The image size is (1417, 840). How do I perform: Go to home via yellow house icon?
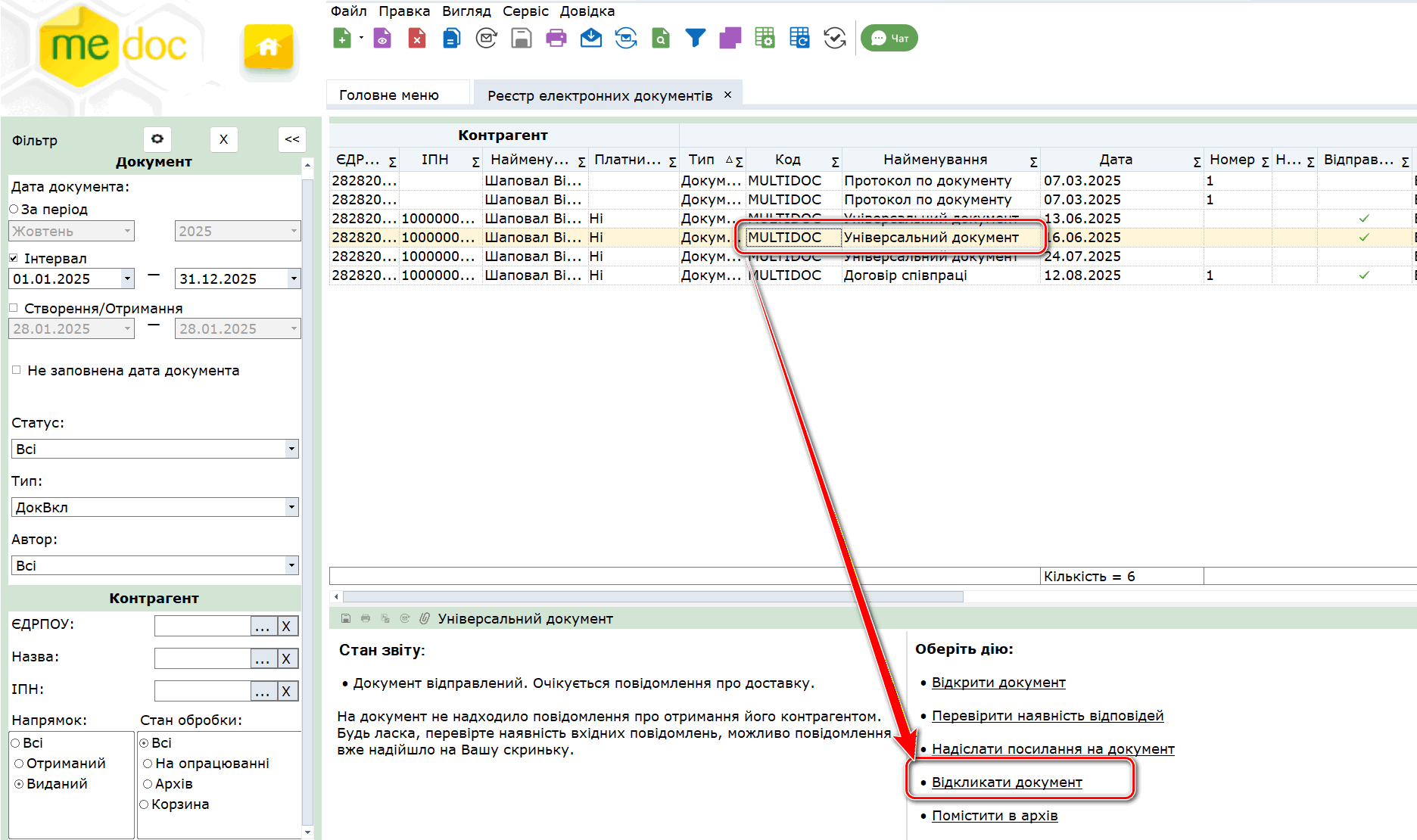point(268,47)
